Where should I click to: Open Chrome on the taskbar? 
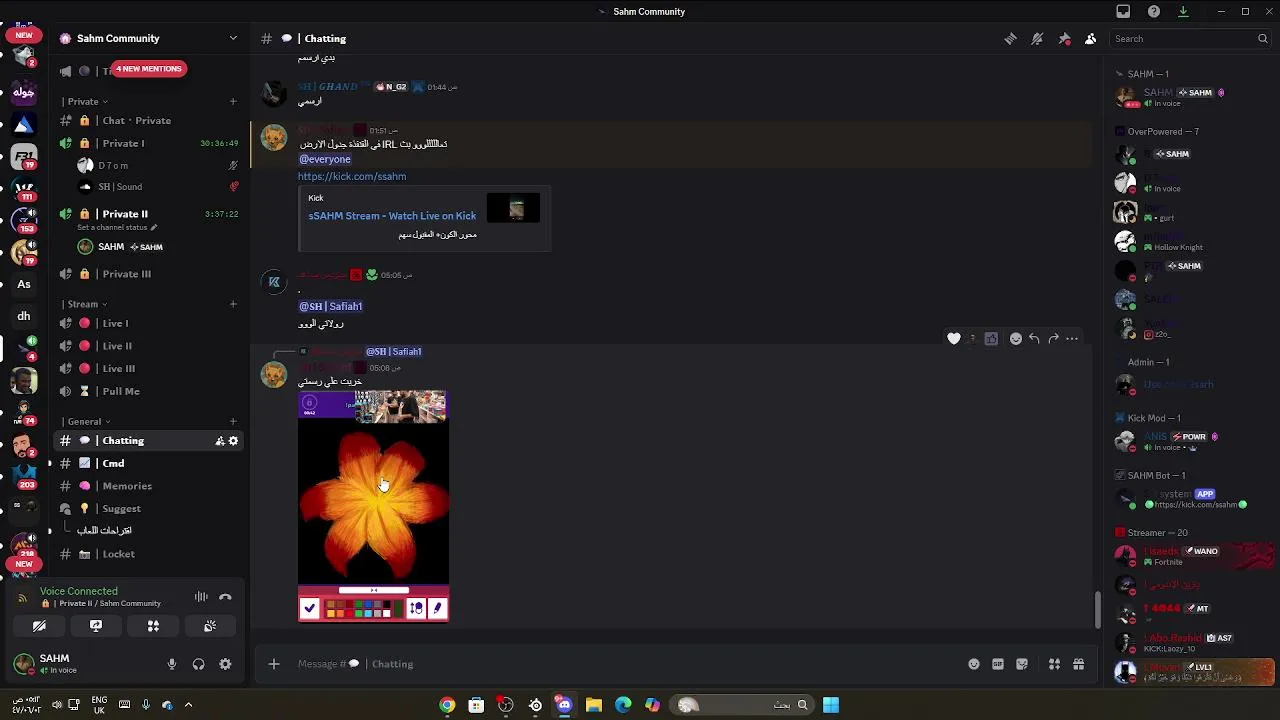(447, 705)
